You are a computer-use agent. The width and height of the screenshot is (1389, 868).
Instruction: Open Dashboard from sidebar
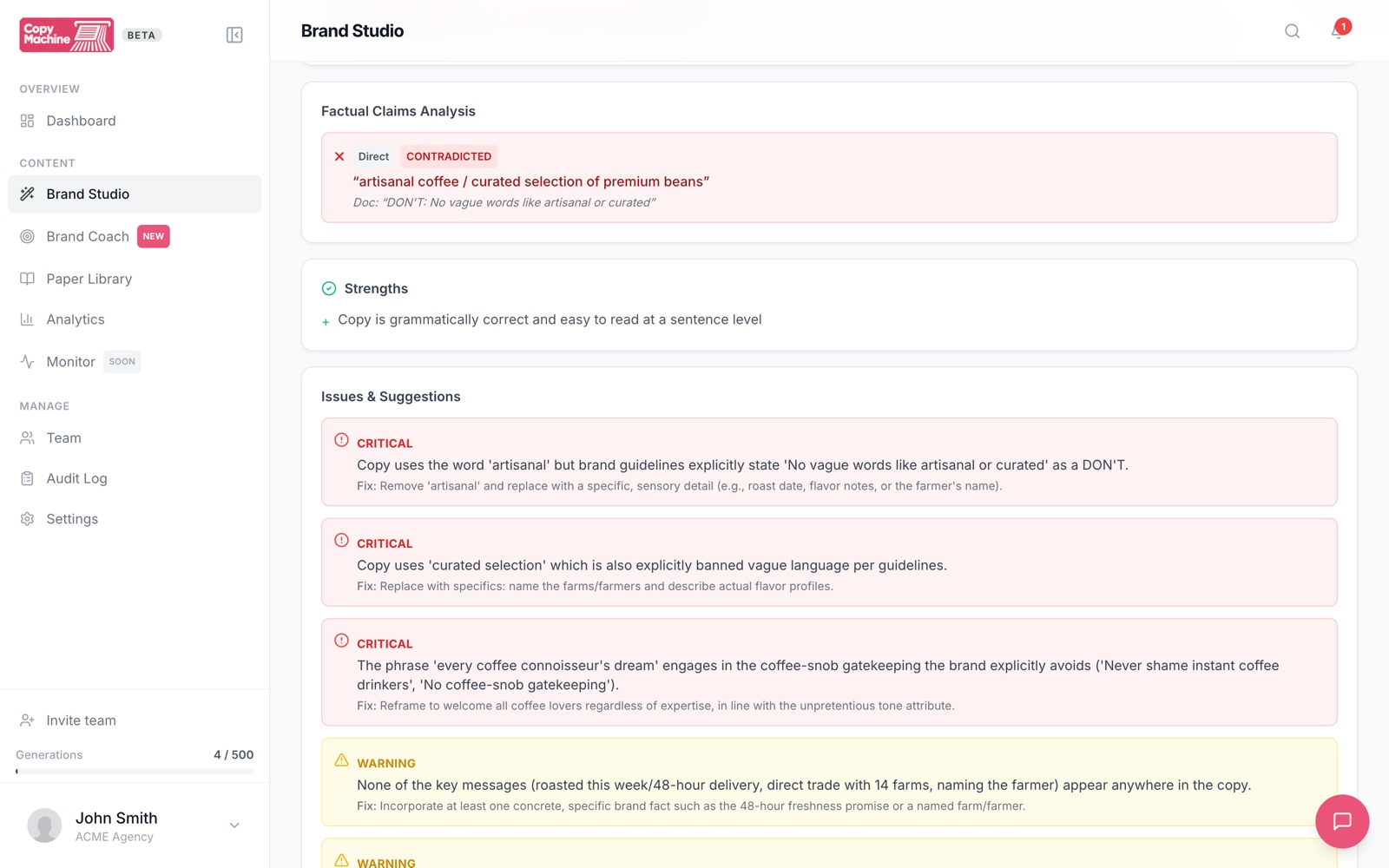135,121
